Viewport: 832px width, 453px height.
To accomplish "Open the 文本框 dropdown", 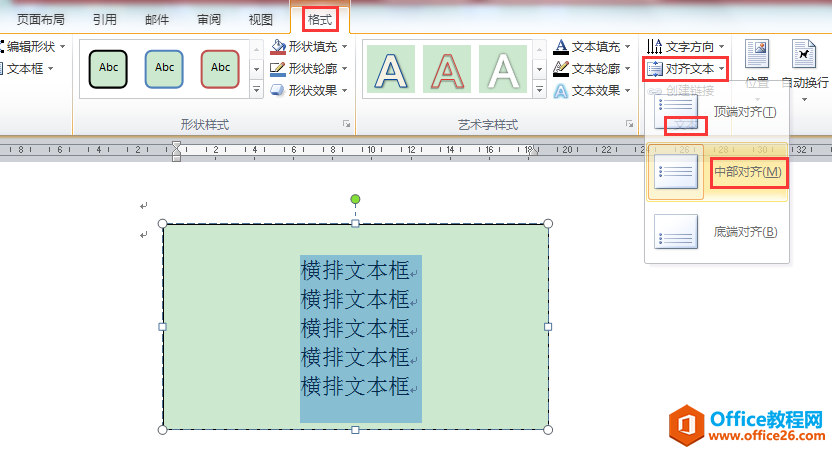I will pos(28,68).
